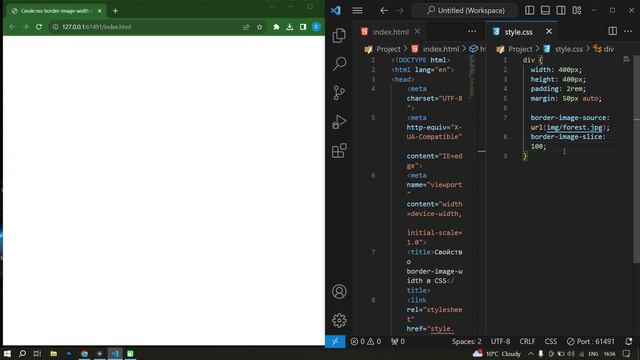Open the browser profile avatar
This screenshot has width=640, height=360.
tap(316, 27)
